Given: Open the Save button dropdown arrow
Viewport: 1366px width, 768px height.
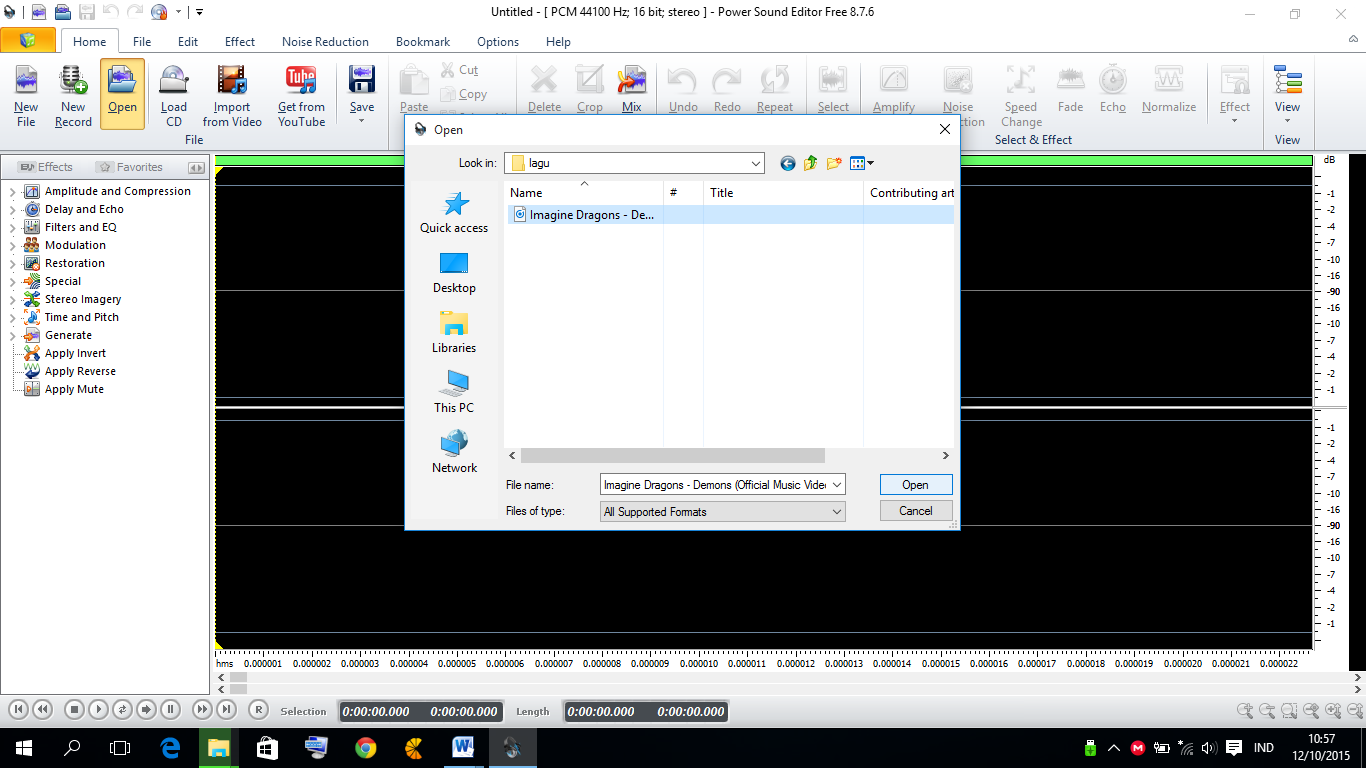Looking at the screenshot, I should point(362,121).
